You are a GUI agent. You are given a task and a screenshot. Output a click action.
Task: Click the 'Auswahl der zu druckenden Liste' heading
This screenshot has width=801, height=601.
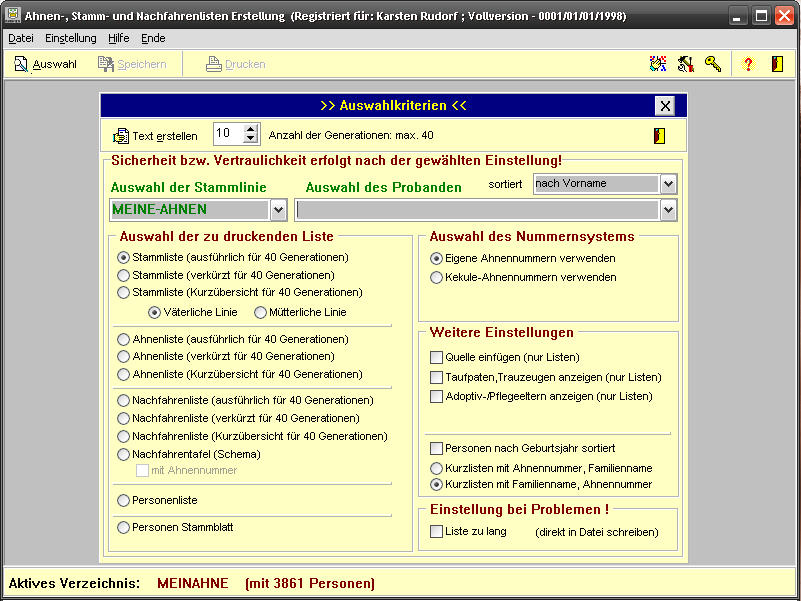pos(226,236)
